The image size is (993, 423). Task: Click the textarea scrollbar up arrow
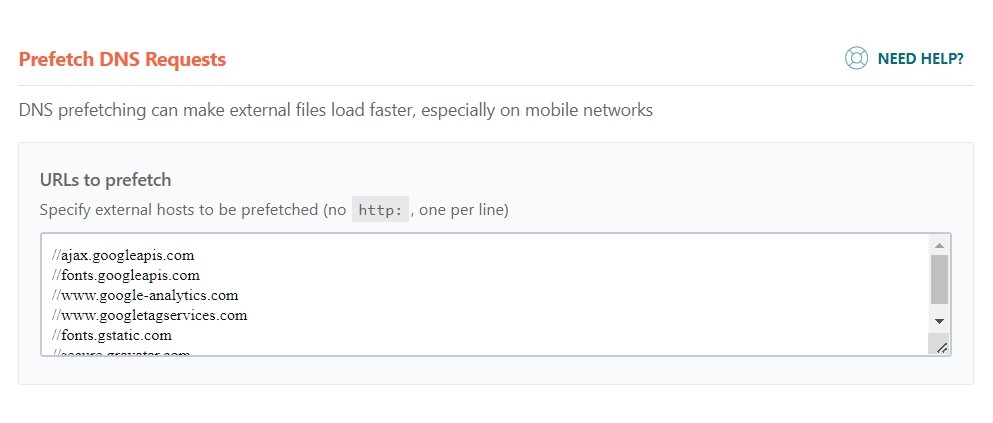click(938, 245)
